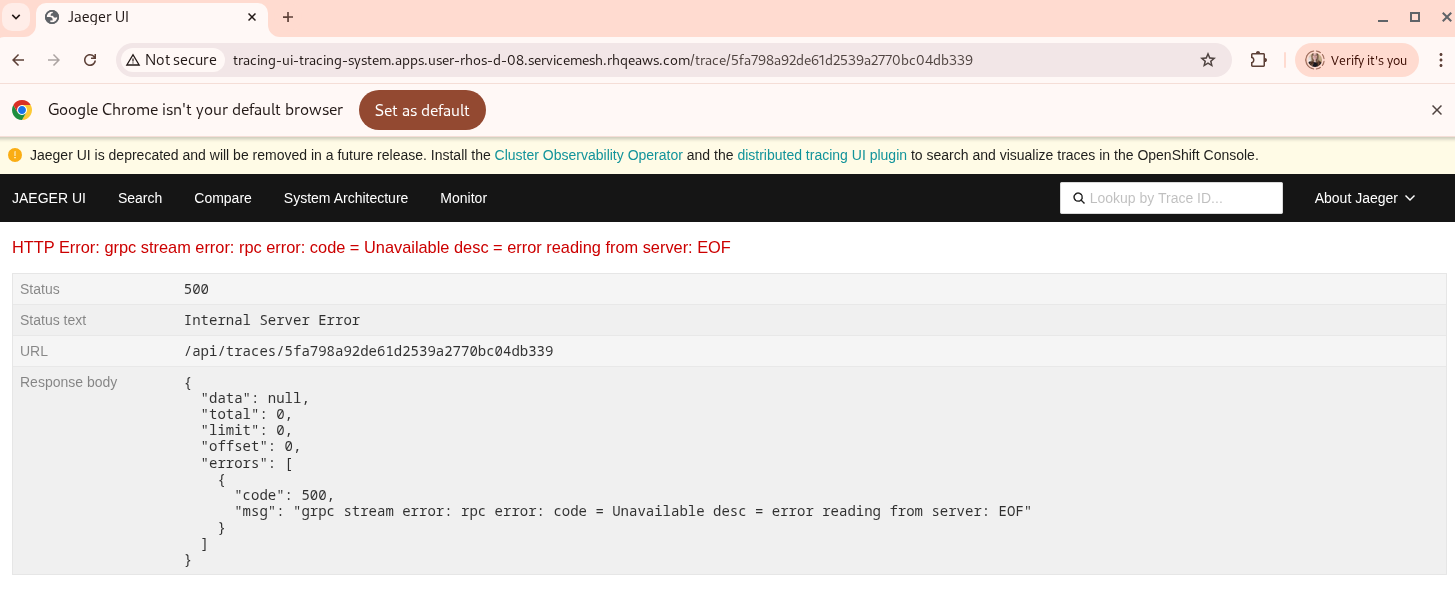Screen dimensions: 1455x609
Task: Minimize the Chrome window
Action: 1383,17
